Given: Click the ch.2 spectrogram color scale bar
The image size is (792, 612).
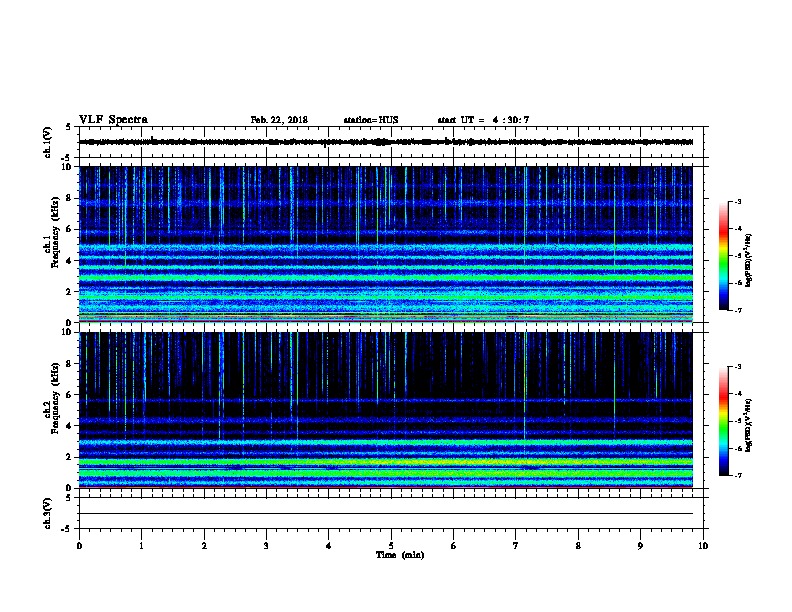Looking at the screenshot, I should [723, 421].
